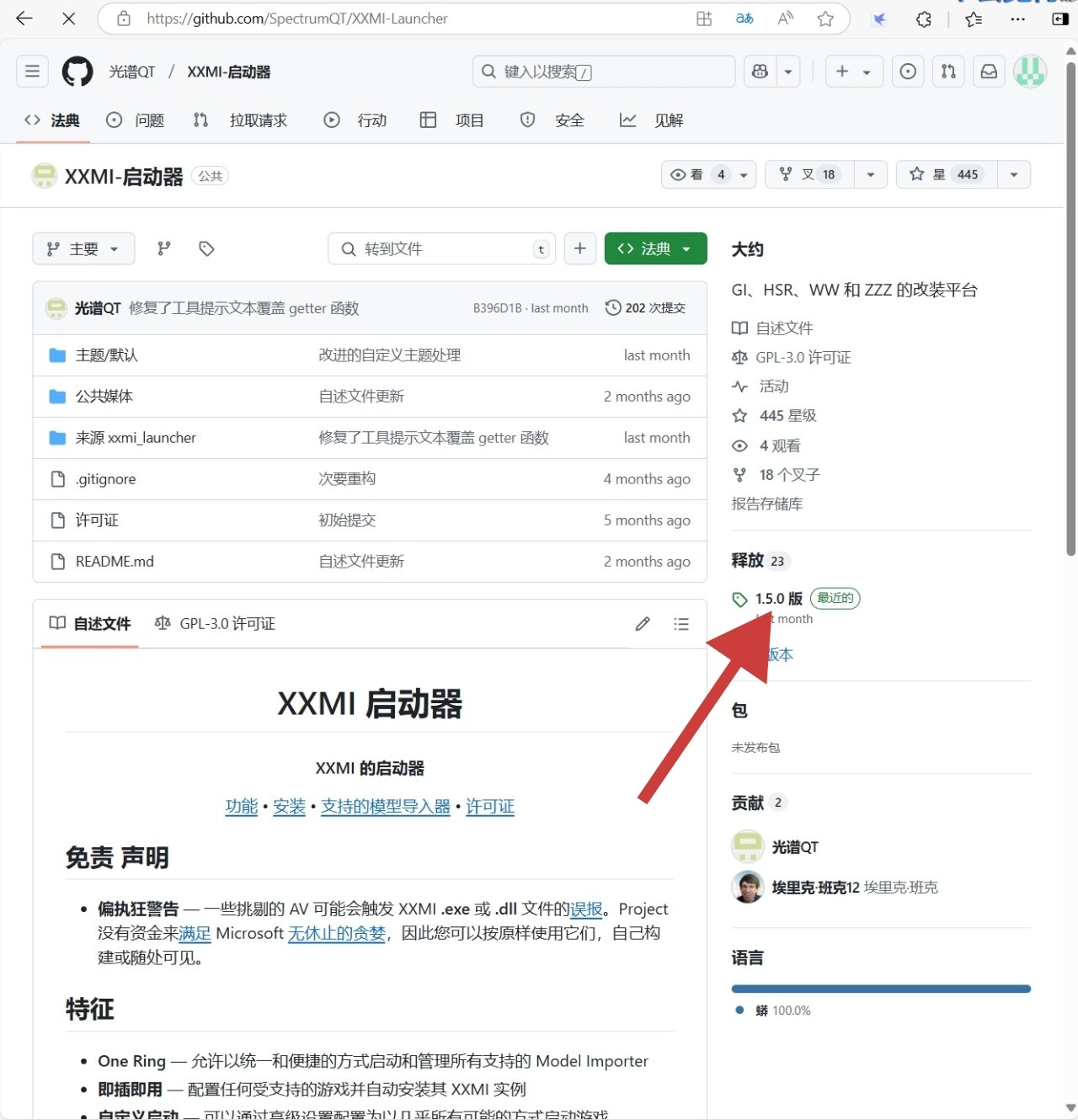This screenshot has height=1120, width=1078.
Task: Open the 见解 Insights tab
Action: click(x=651, y=120)
